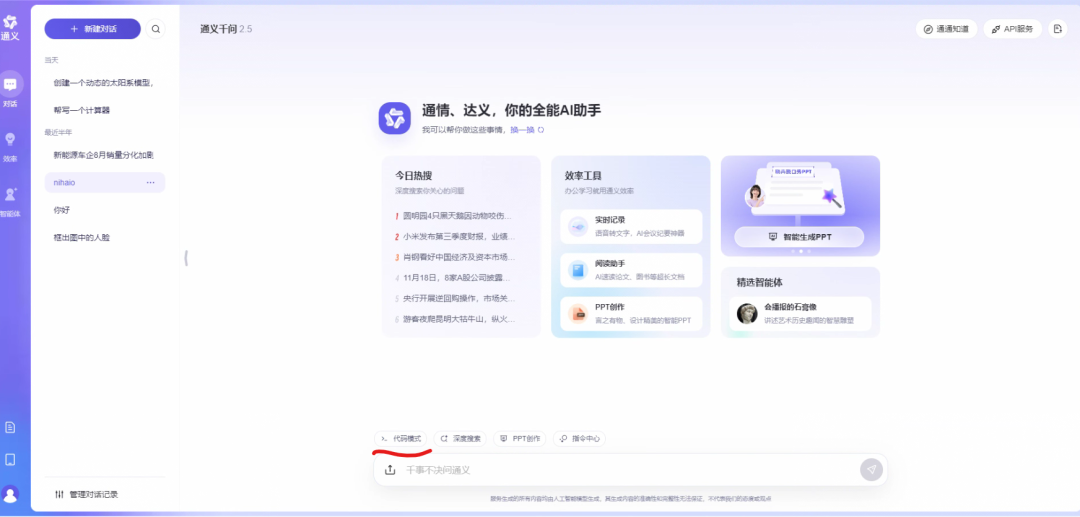Open the 阅读助手 tool card
This screenshot has width=1080, height=517.
[631, 270]
